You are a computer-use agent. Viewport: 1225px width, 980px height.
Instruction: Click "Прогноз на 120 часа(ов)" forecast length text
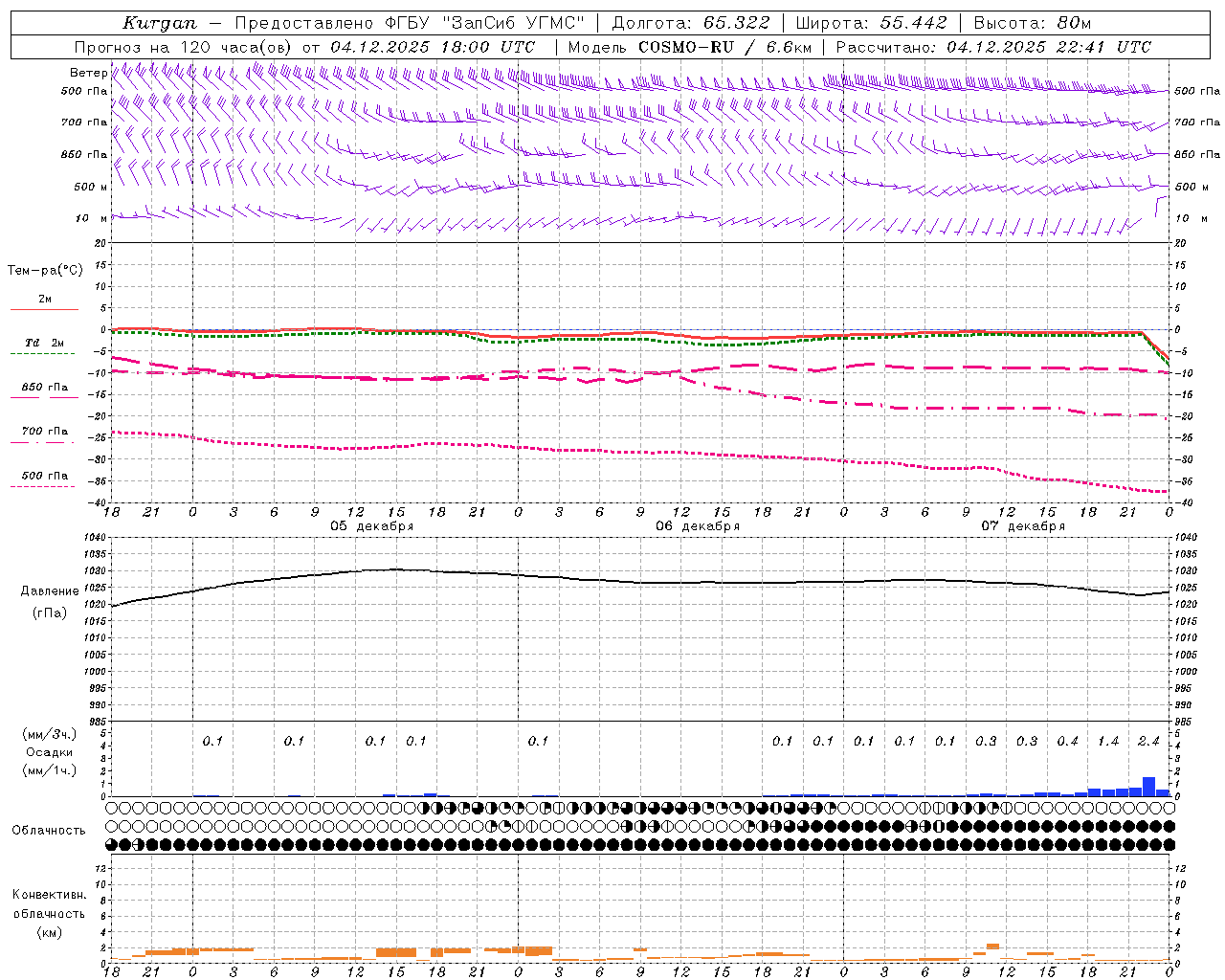click(x=184, y=47)
